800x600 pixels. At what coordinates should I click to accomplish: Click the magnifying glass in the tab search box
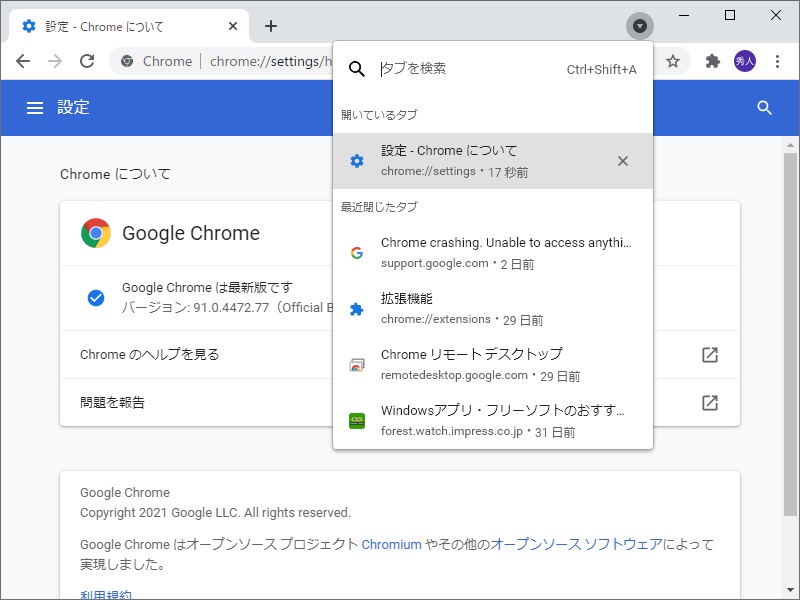[357, 69]
